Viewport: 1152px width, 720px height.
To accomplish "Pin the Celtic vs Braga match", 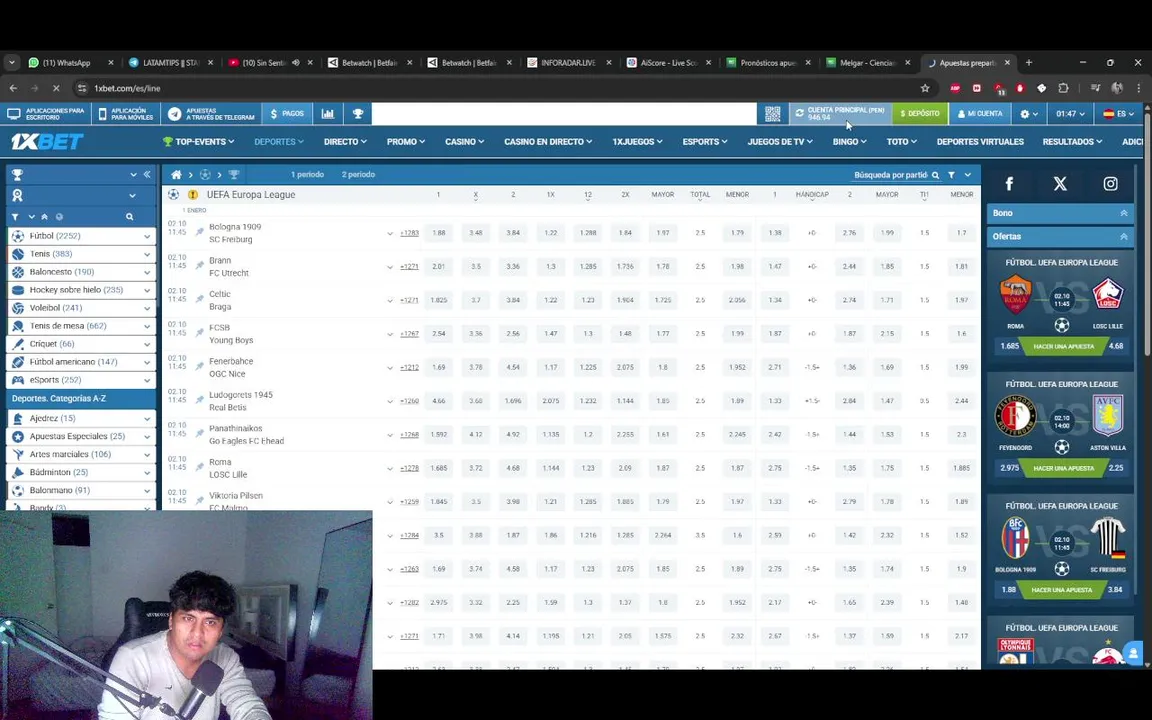I will pyautogui.click(x=199, y=299).
